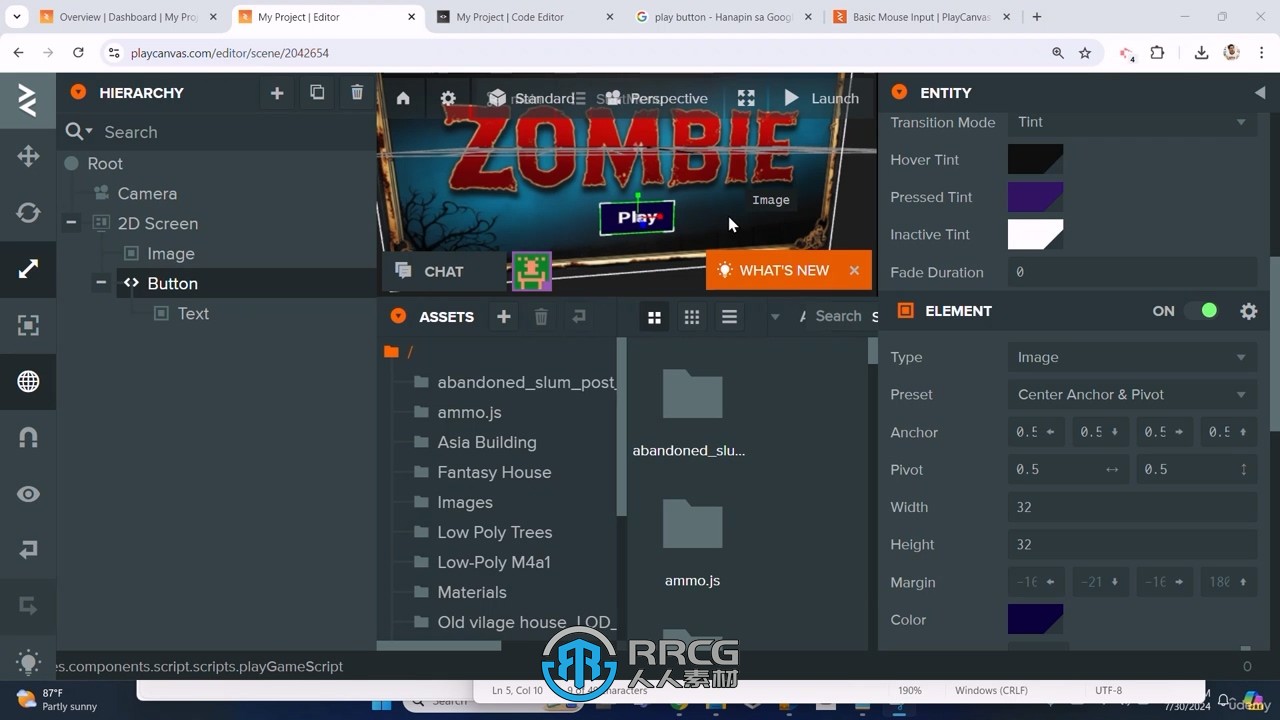
Task: Open the lightmapper bulb icon
Action: coord(28,661)
